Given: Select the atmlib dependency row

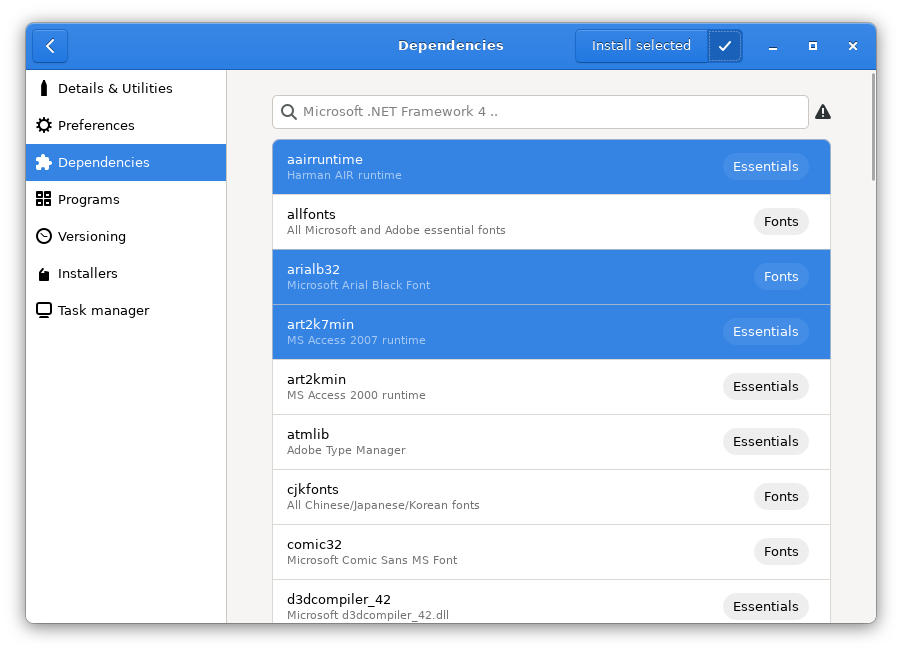Looking at the screenshot, I should click(x=551, y=442).
